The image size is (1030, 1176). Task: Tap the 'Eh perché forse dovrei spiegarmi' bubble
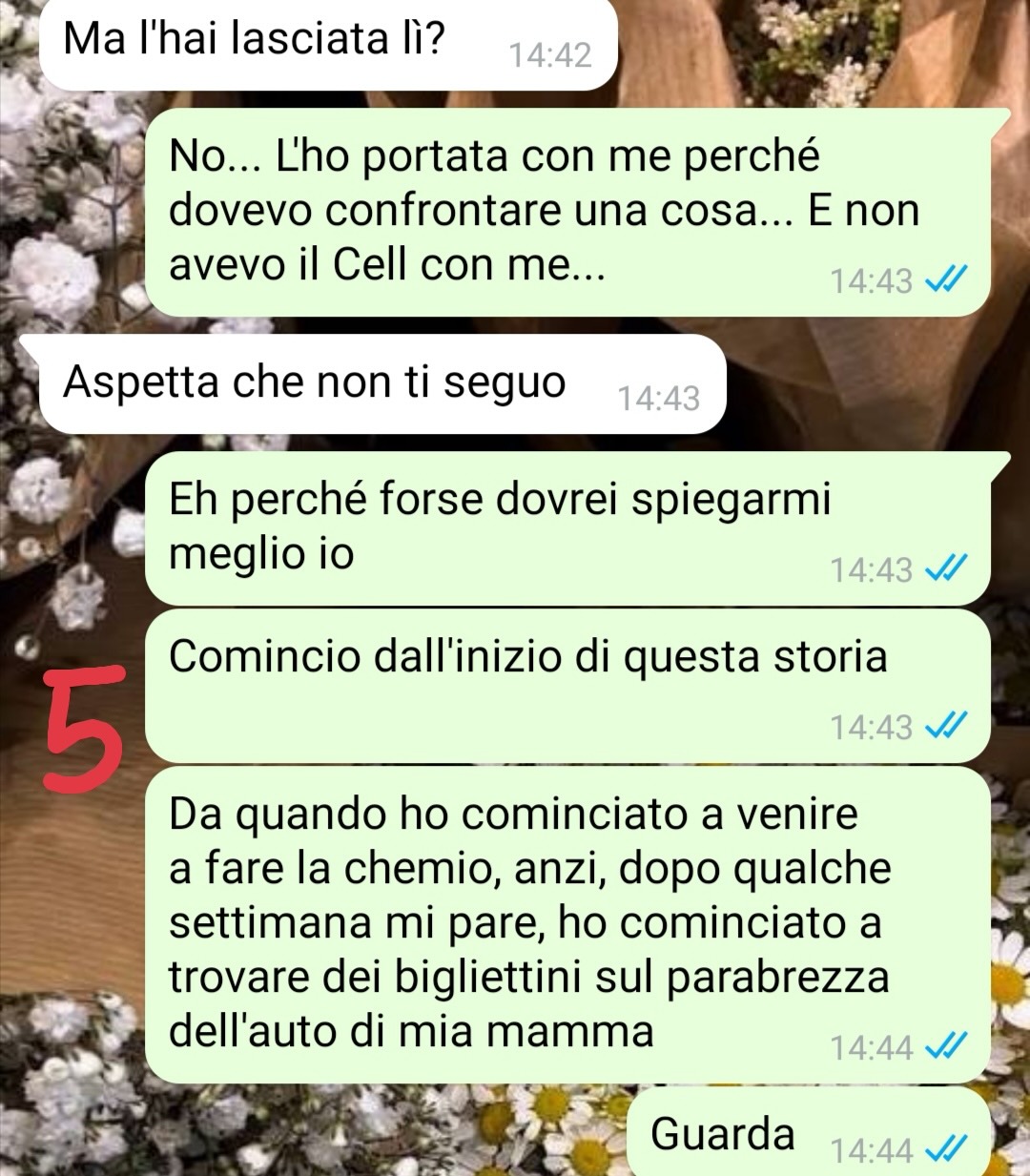pos(568,527)
